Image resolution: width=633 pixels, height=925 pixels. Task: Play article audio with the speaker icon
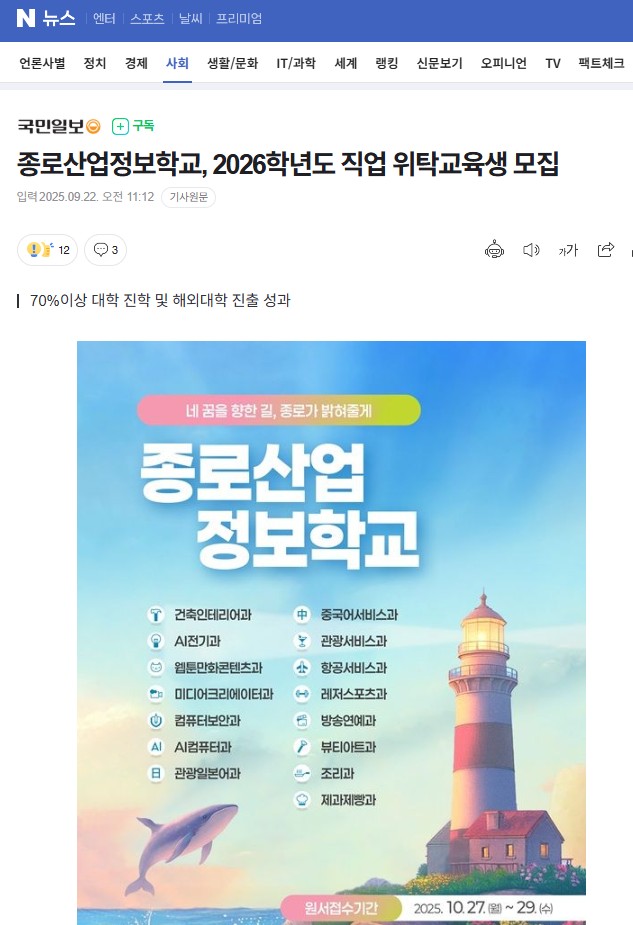531,250
